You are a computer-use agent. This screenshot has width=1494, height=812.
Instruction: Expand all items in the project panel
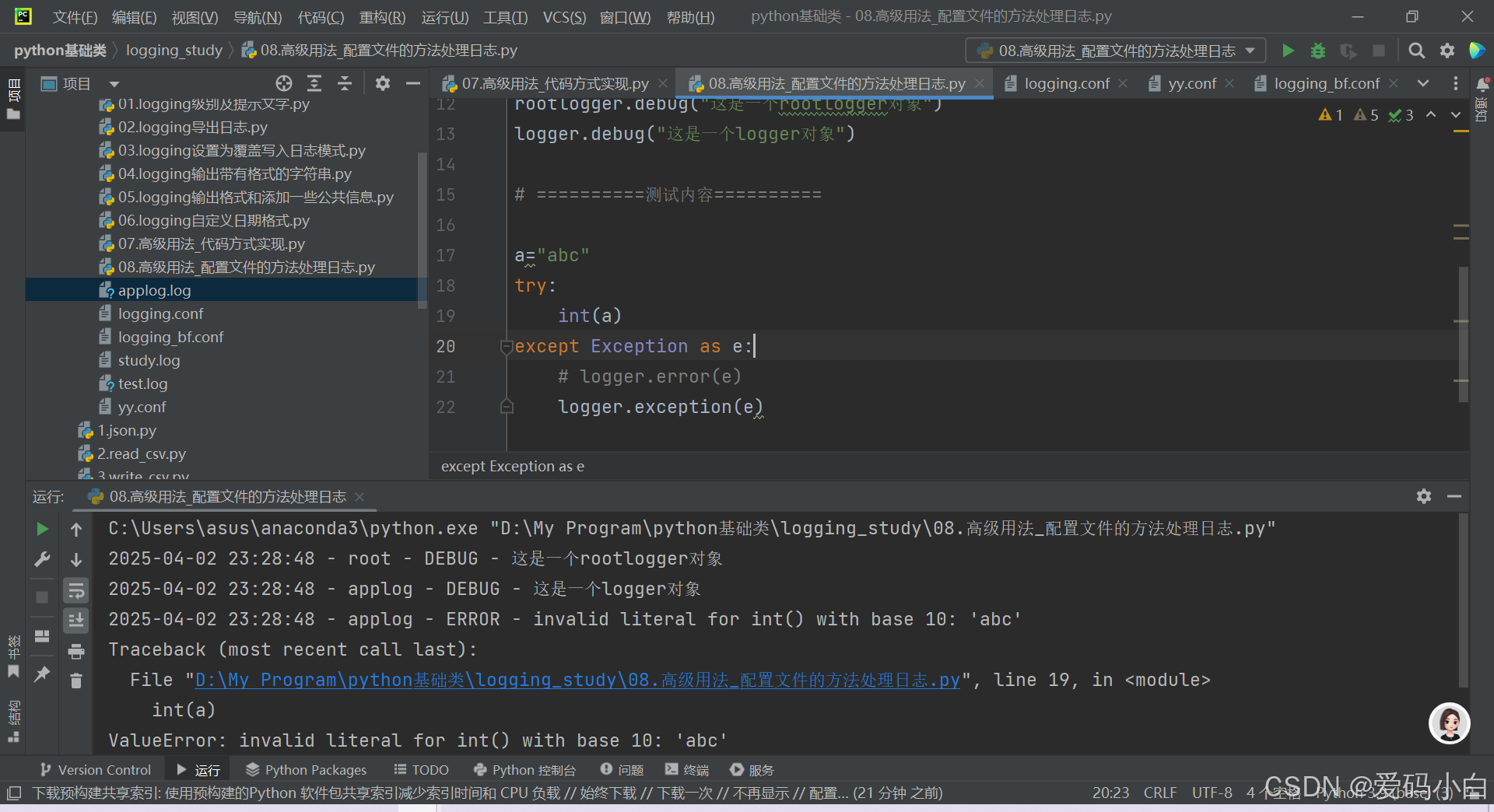click(314, 83)
